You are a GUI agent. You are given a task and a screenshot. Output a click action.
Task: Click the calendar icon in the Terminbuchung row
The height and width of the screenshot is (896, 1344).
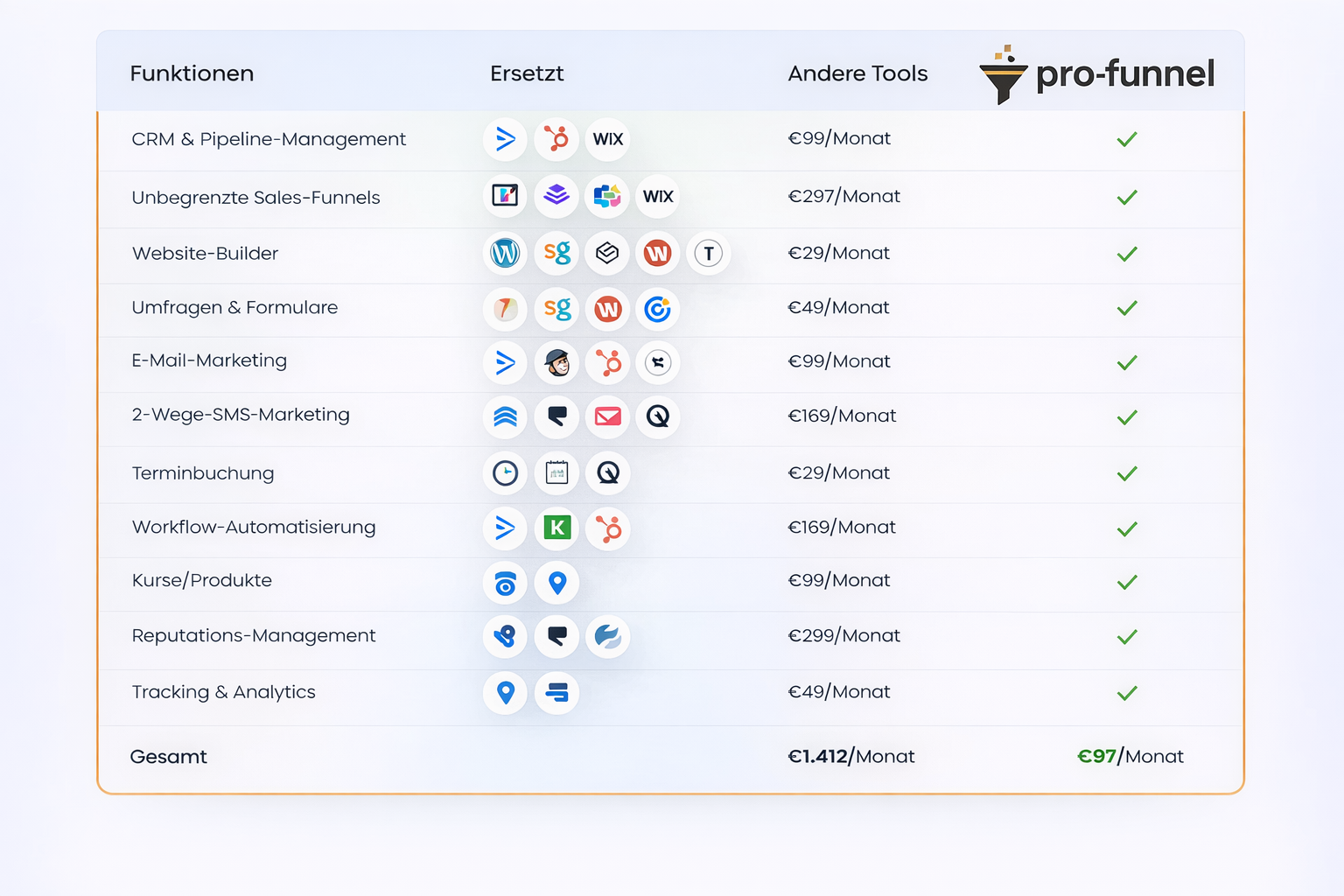pos(556,473)
